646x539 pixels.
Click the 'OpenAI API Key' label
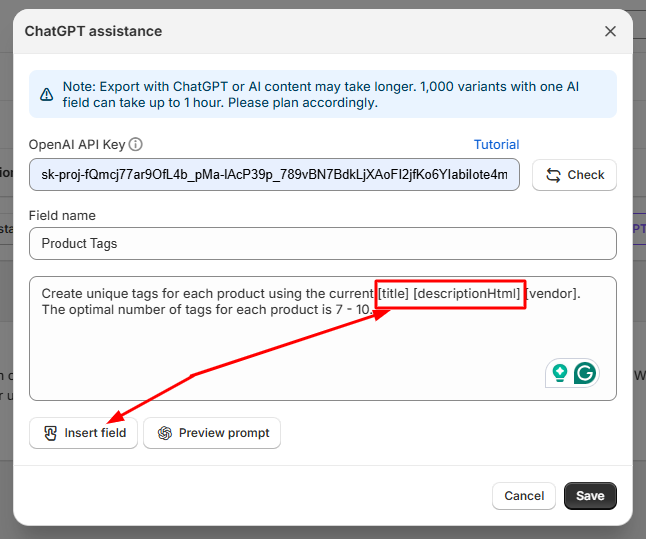(77, 145)
